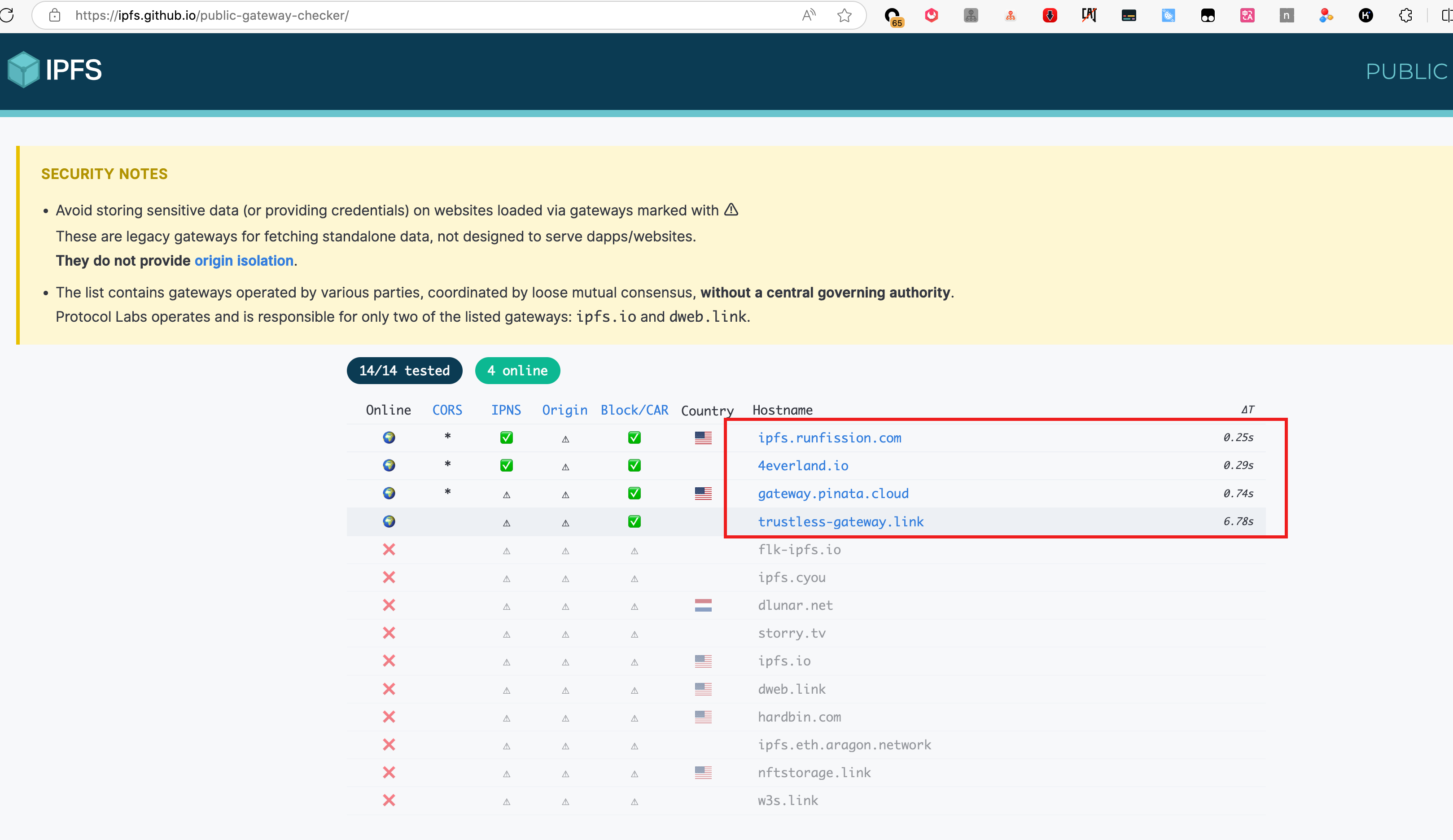
Task: Open the trustless-gateway.link gateway link
Action: point(840,522)
